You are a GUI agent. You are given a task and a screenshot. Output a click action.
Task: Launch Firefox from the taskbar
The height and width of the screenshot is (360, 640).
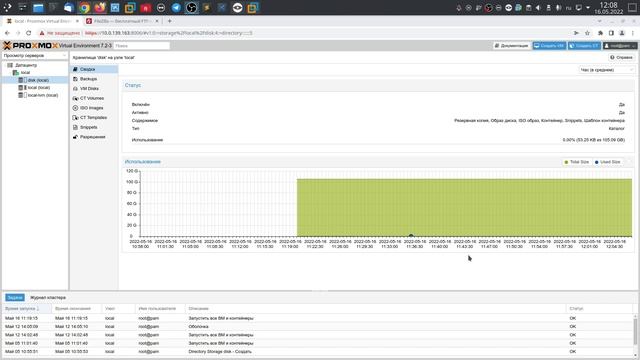tap(100, 7)
